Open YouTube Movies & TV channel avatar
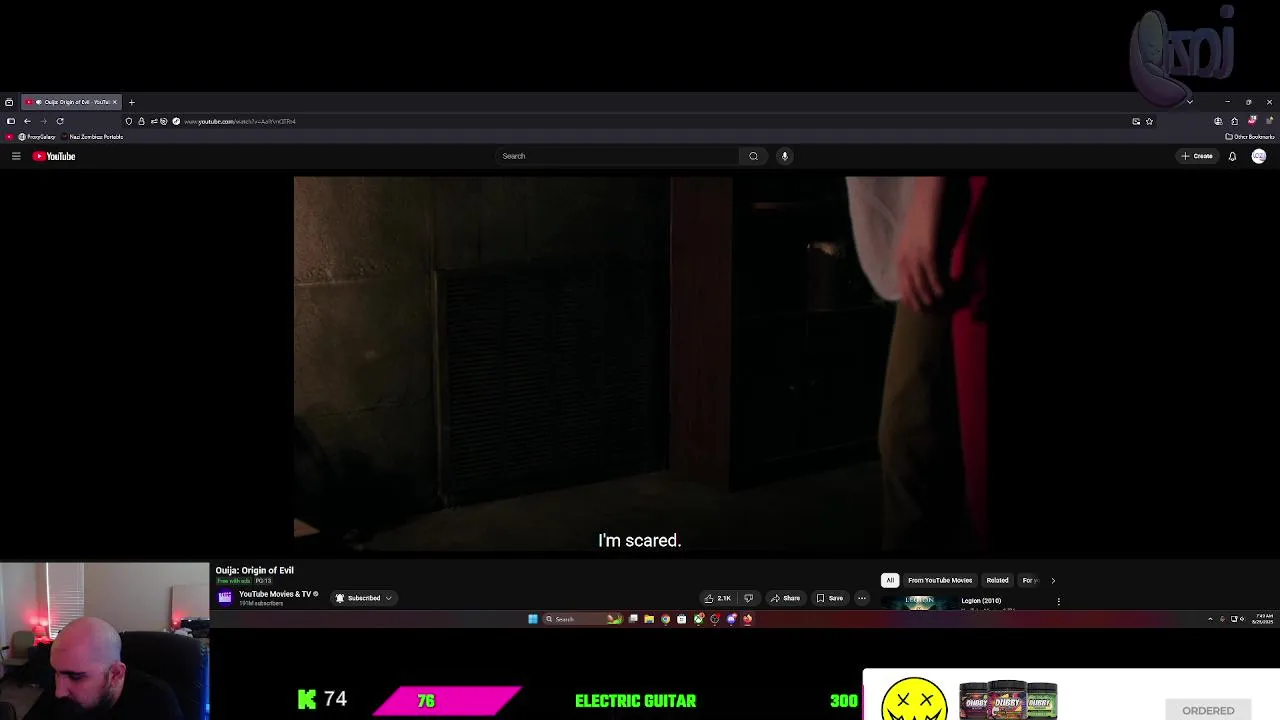 tap(225, 597)
